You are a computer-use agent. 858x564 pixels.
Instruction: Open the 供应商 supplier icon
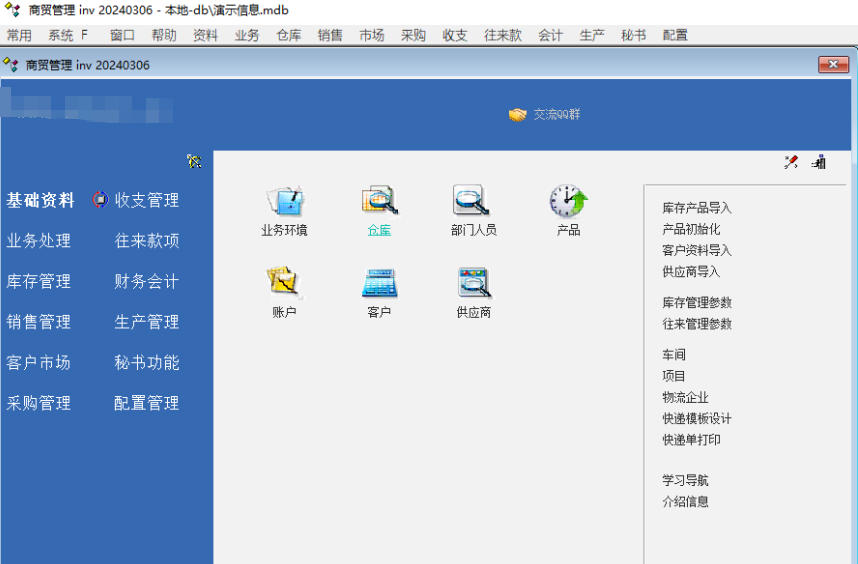click(473, 284)
